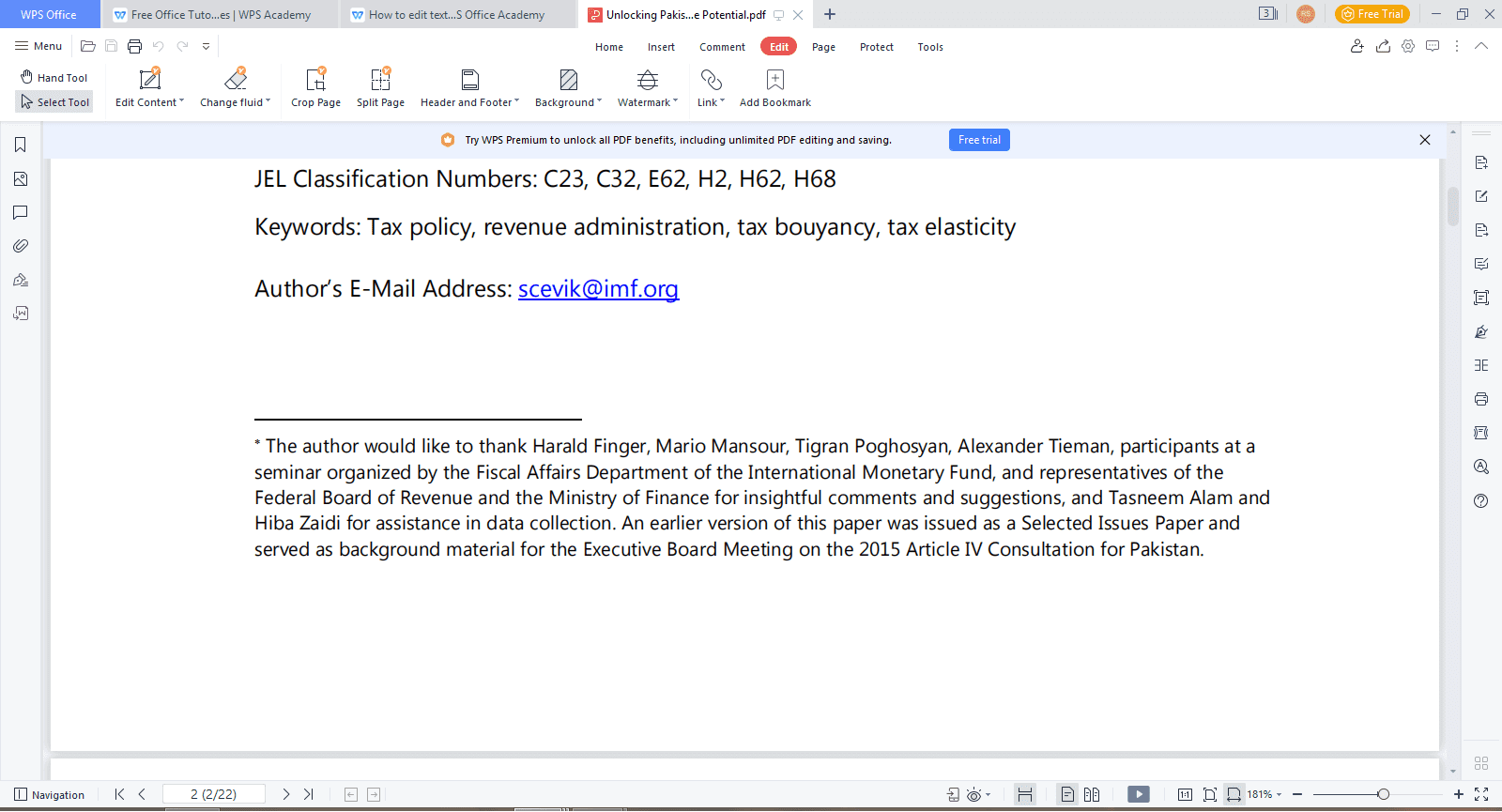Enter full screen view

(x=1481, y=794)
